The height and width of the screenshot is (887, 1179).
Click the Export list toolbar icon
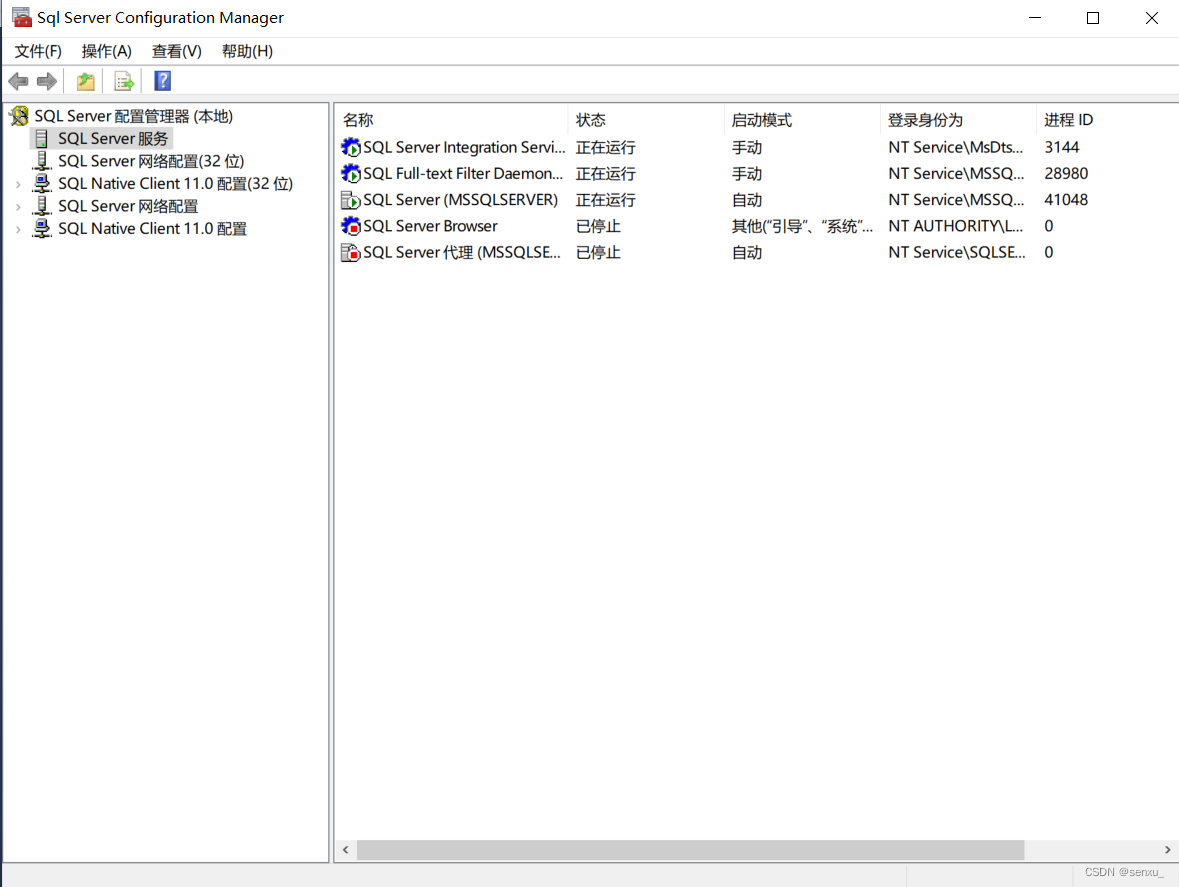pyautogui.click(x=123, y=81)
